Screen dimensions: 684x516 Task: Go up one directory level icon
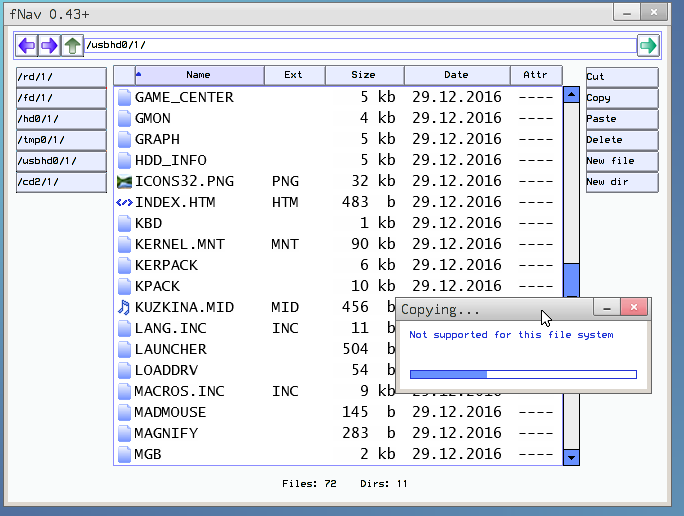click(72, 46)
